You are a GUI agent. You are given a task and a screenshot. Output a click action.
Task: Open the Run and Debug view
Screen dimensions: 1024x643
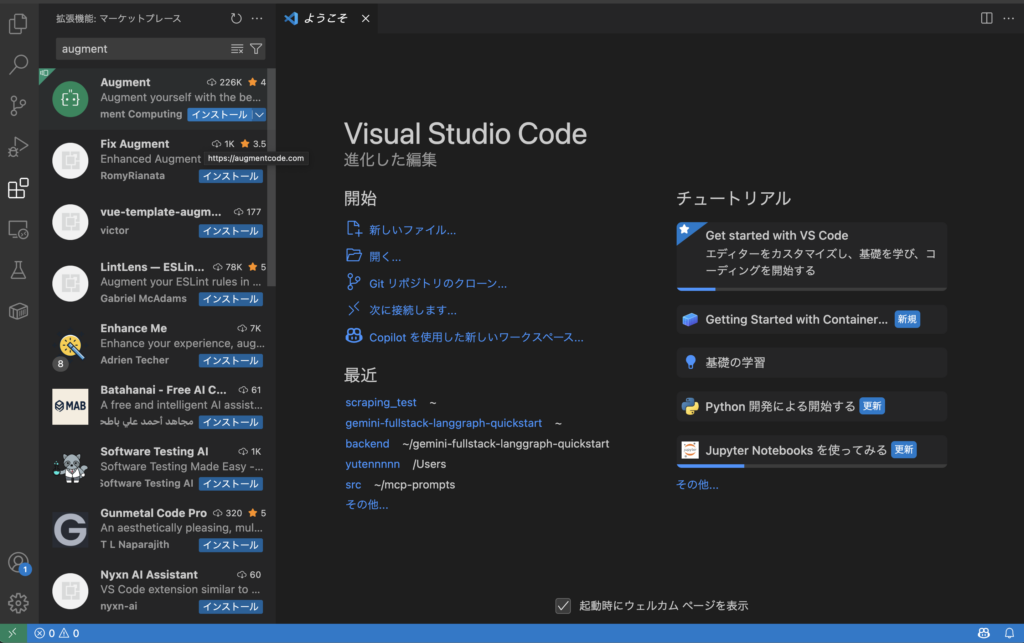[18, 146]
